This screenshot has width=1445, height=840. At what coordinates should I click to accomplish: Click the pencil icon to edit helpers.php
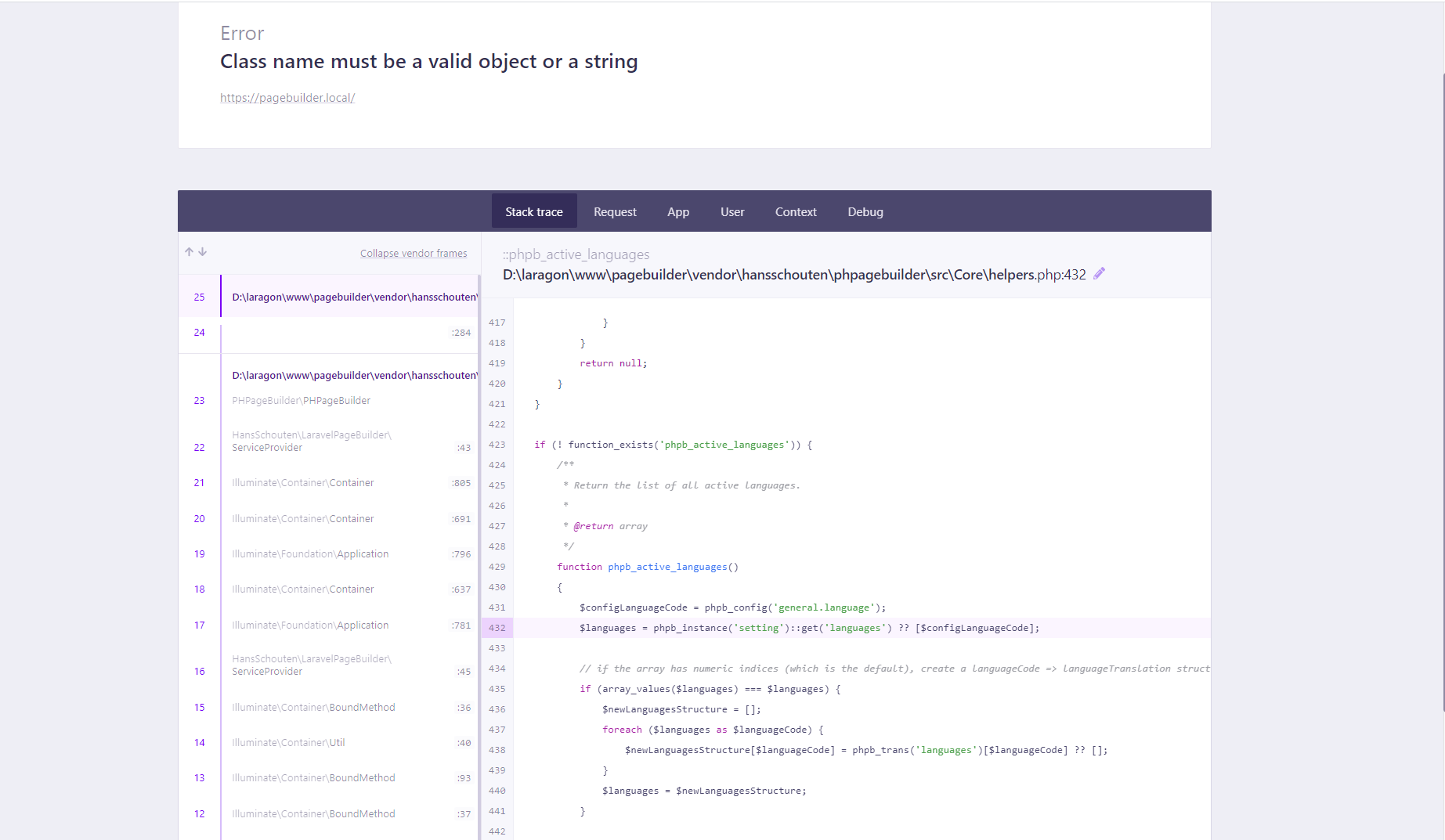pyautogui.click(x=1099, y=273)
